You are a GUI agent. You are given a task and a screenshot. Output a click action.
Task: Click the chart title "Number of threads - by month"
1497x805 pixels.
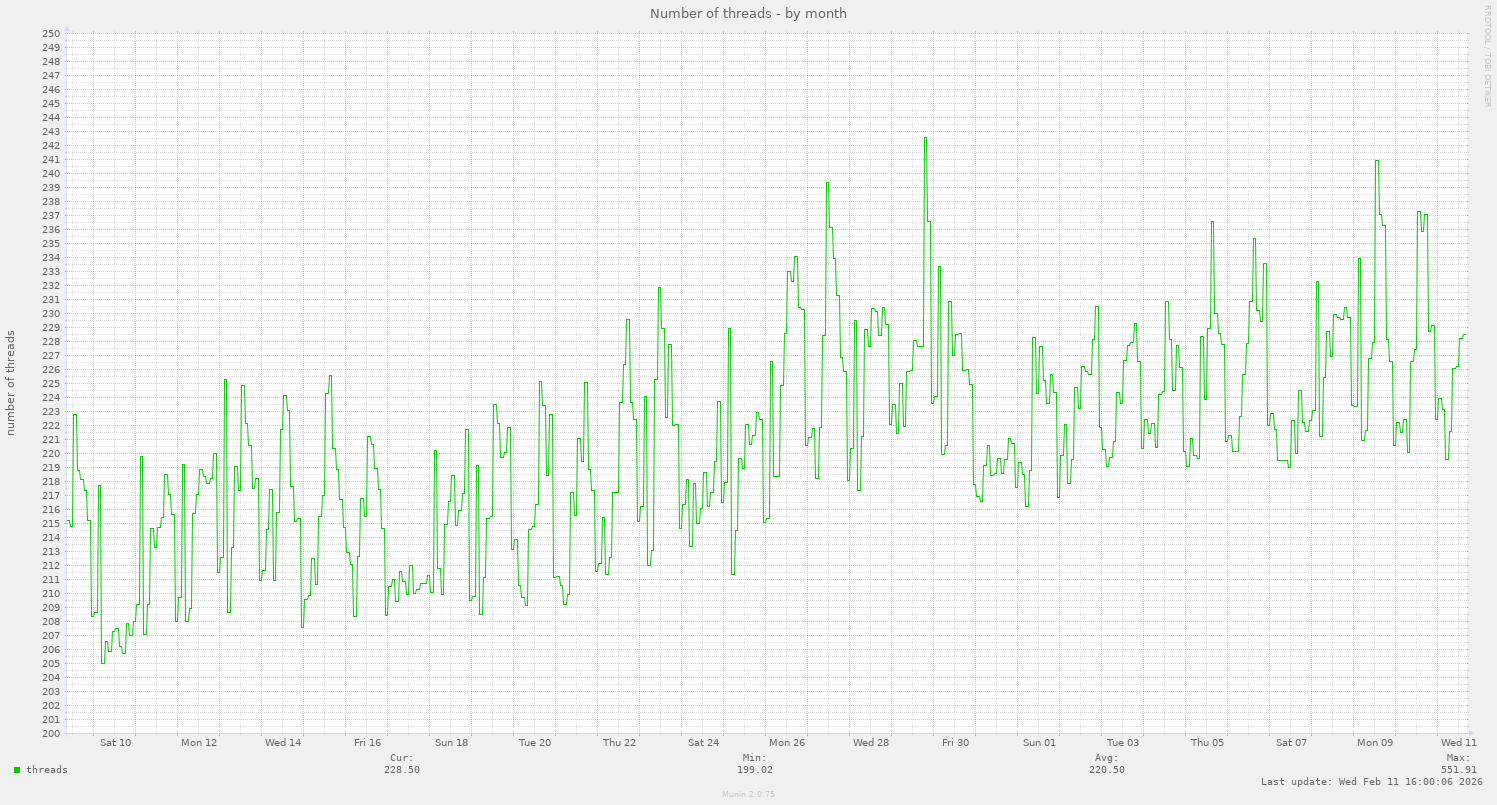(748, 13)
